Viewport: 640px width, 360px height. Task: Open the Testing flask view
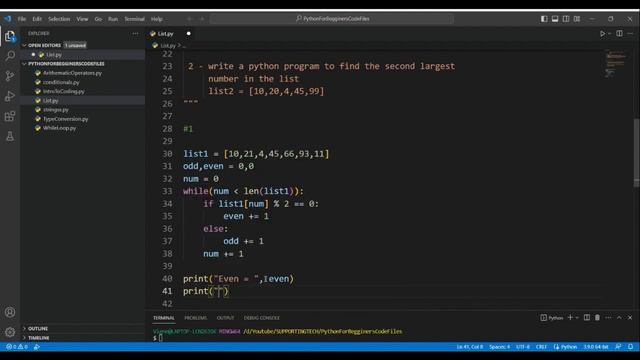[x=10, y=136]
